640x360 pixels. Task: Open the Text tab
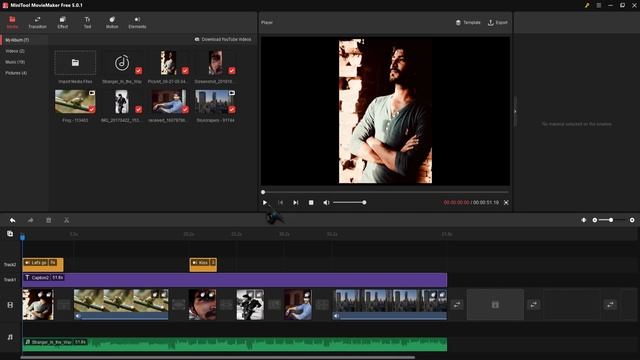coord(87,22)
